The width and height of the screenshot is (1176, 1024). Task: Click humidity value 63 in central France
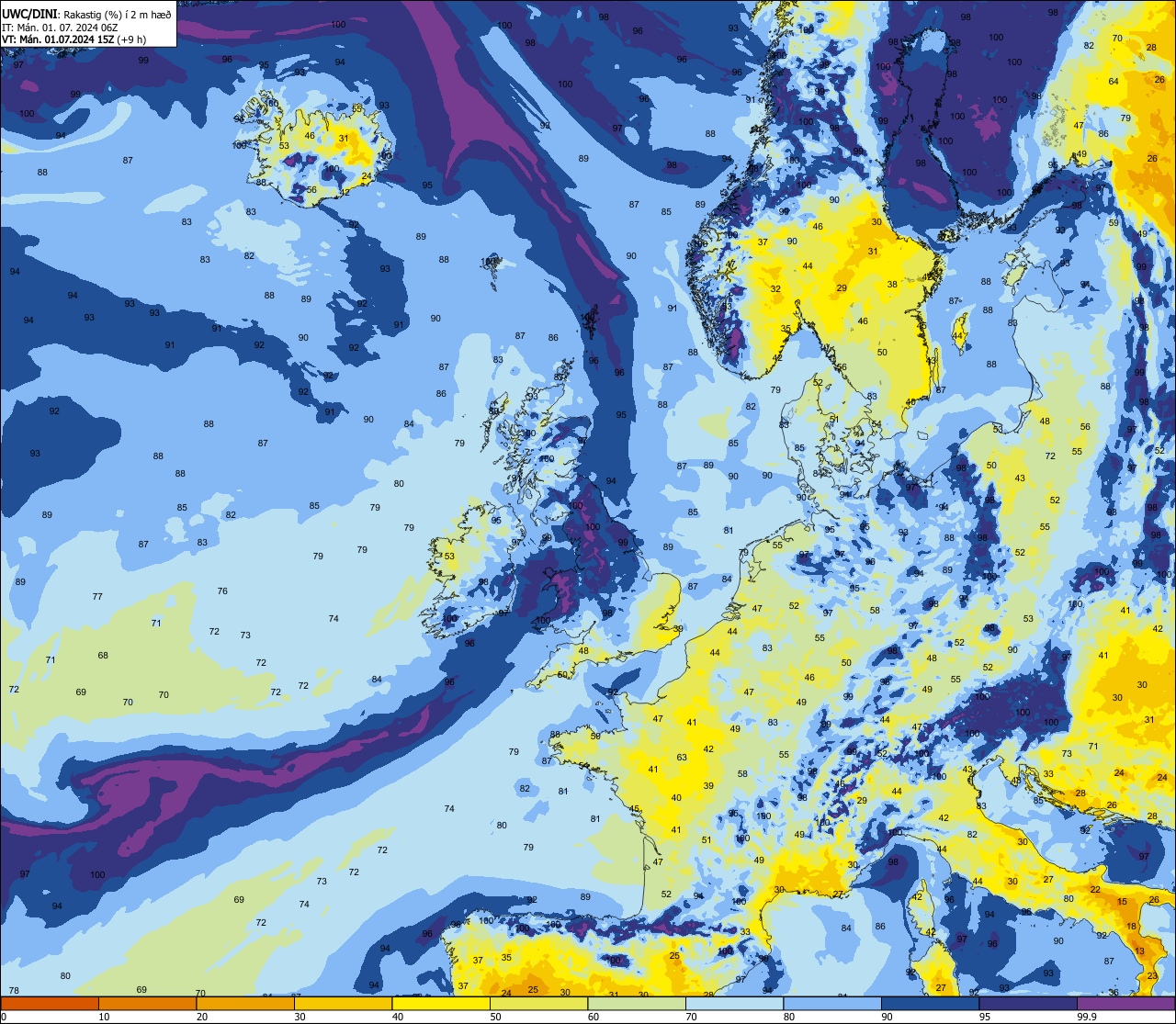(682, 758)
